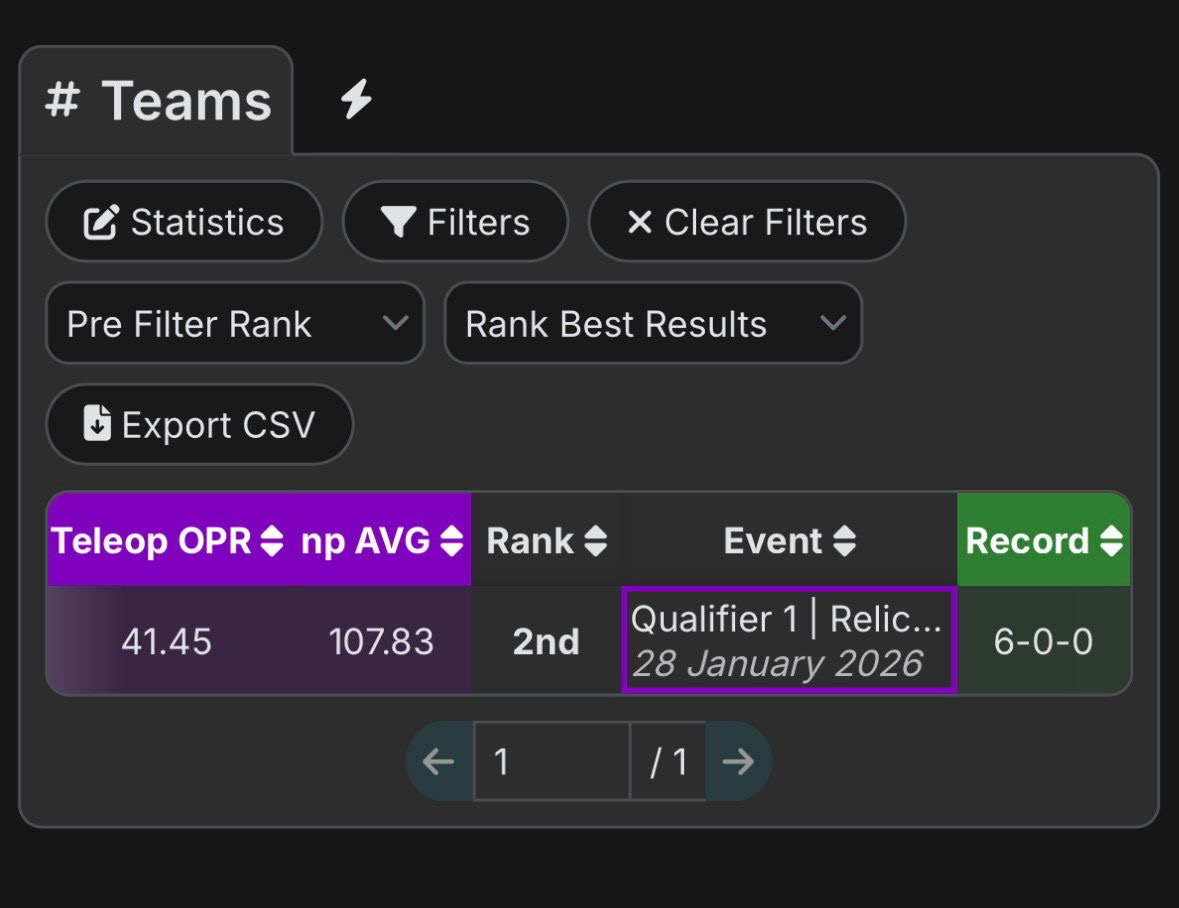Viewport: 1179px width, 908px height.
Task: Switch to the Teams tab
Action: (158, 102)
